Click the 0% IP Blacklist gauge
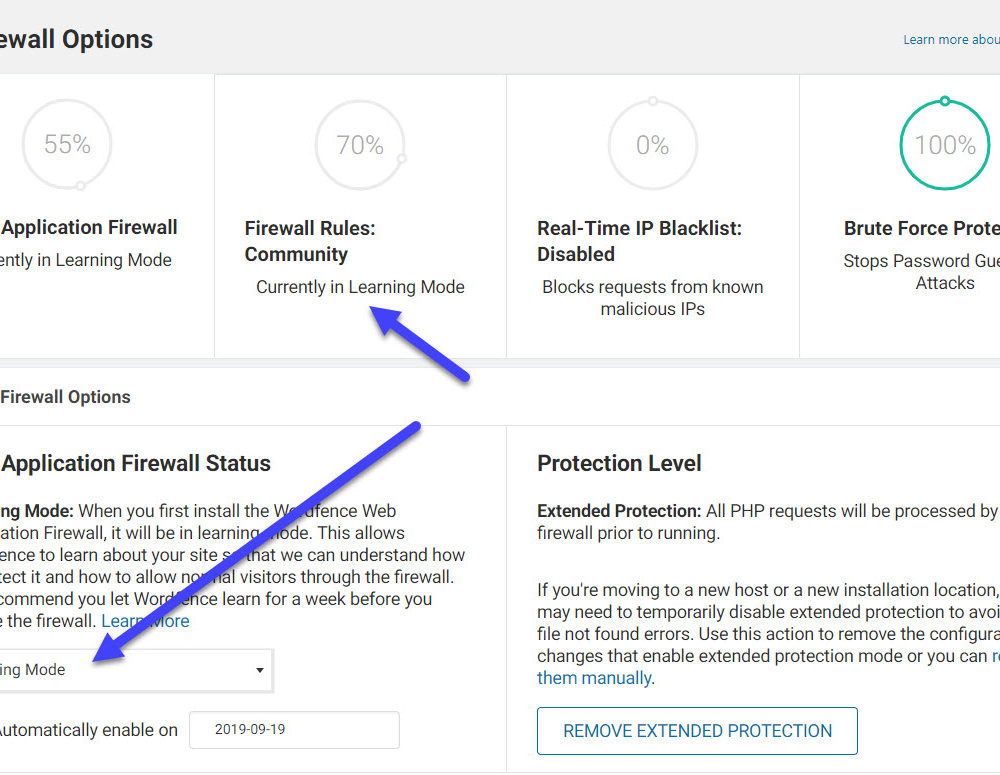 652,145
